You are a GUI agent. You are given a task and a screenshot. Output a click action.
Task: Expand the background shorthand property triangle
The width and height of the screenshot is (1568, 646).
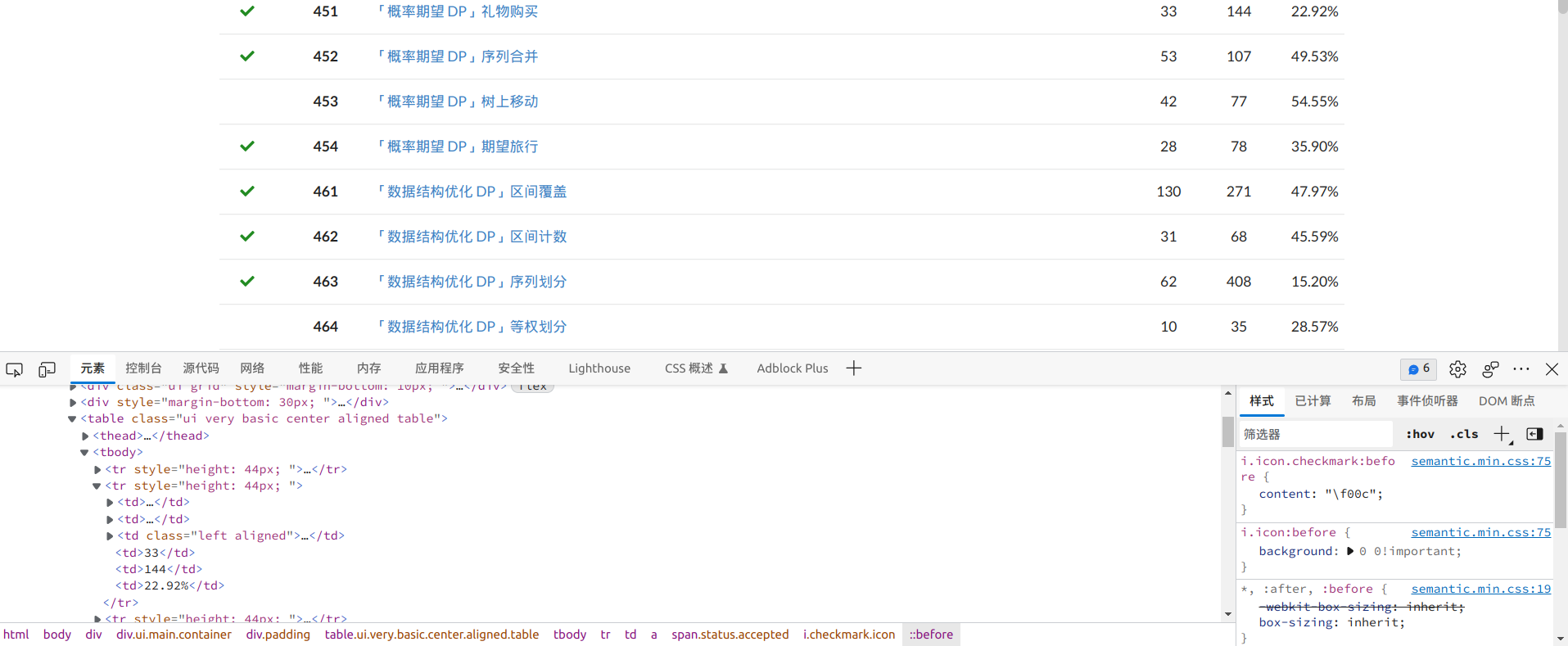[x=1350, y=551]
